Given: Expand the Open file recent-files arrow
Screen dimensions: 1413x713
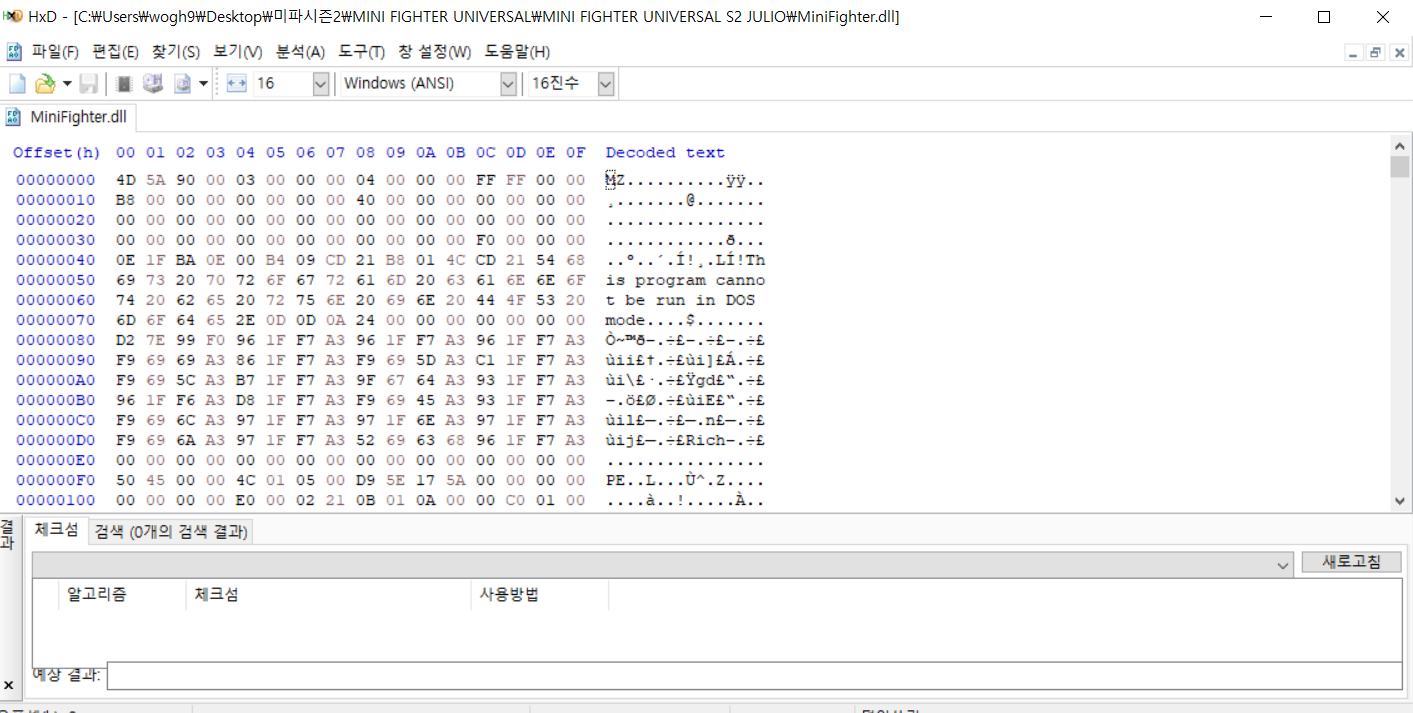Looking at the screenshot, I should pos(67,84).
